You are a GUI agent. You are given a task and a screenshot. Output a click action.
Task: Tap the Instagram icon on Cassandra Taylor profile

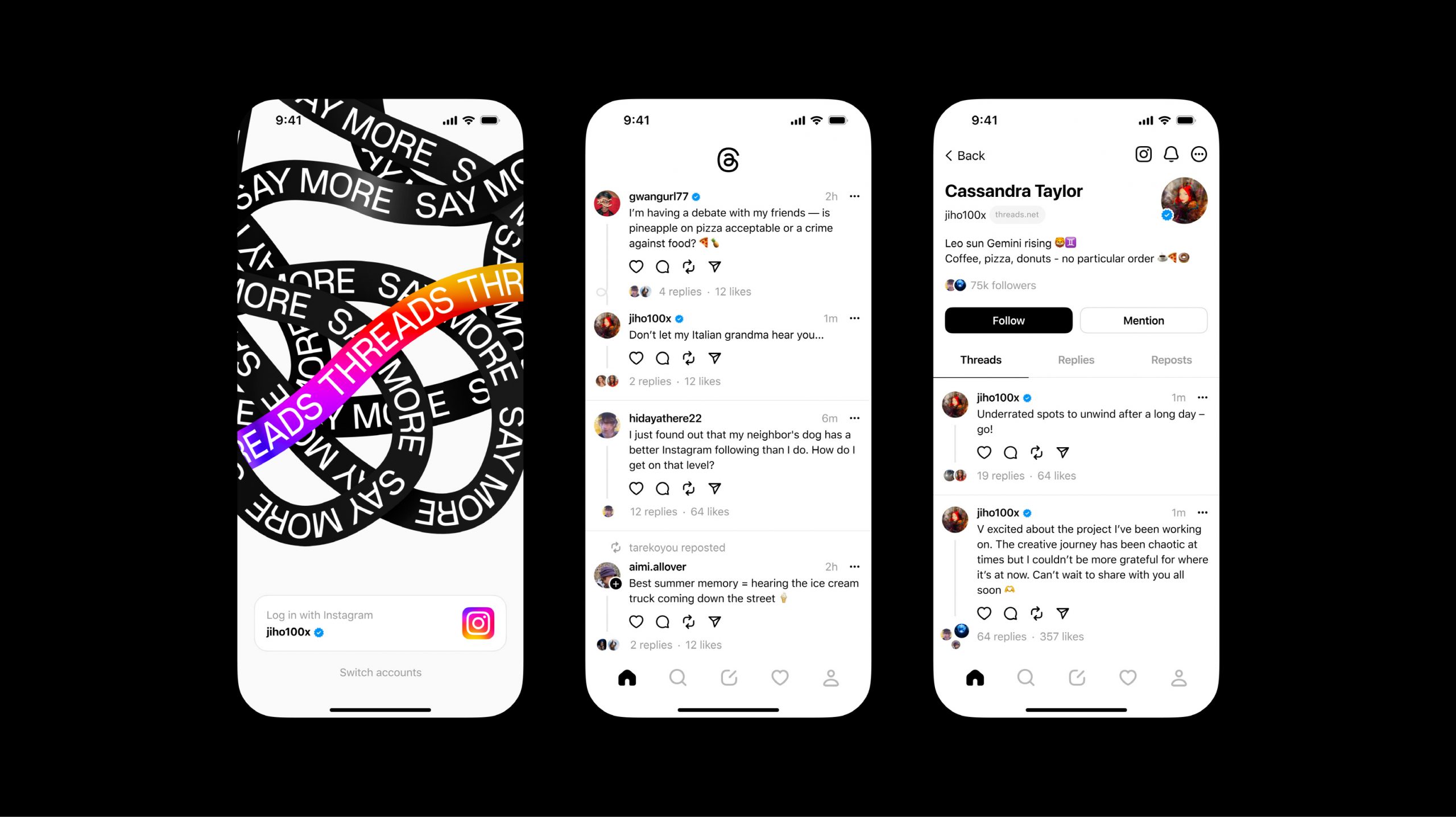pyautogui.click(x=1142, y=155)
